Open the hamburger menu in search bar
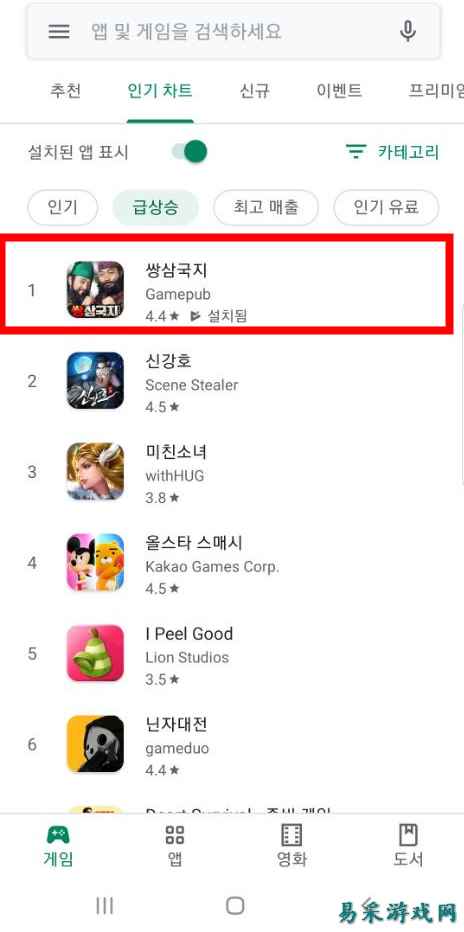Screen dimensions: 464x932 pos(59,31)
